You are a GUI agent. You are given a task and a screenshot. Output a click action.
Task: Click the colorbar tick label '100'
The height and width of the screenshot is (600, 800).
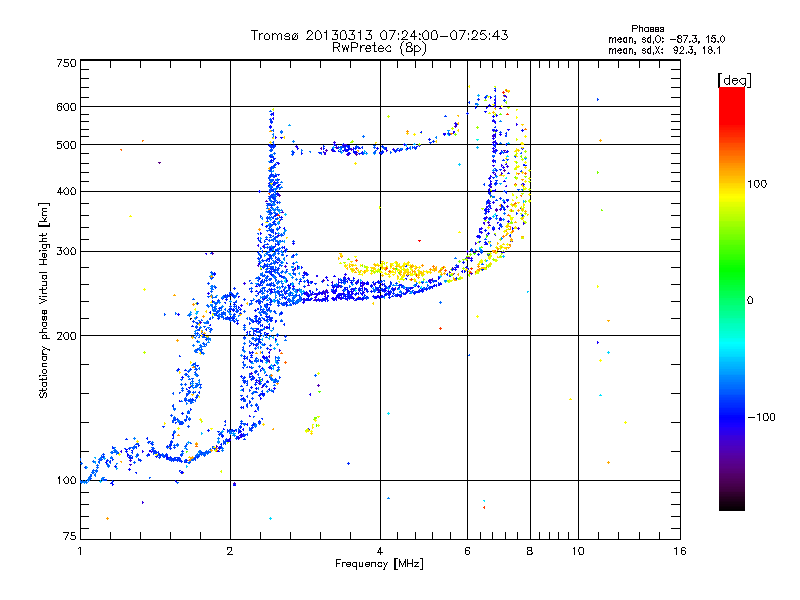point(757,184)
